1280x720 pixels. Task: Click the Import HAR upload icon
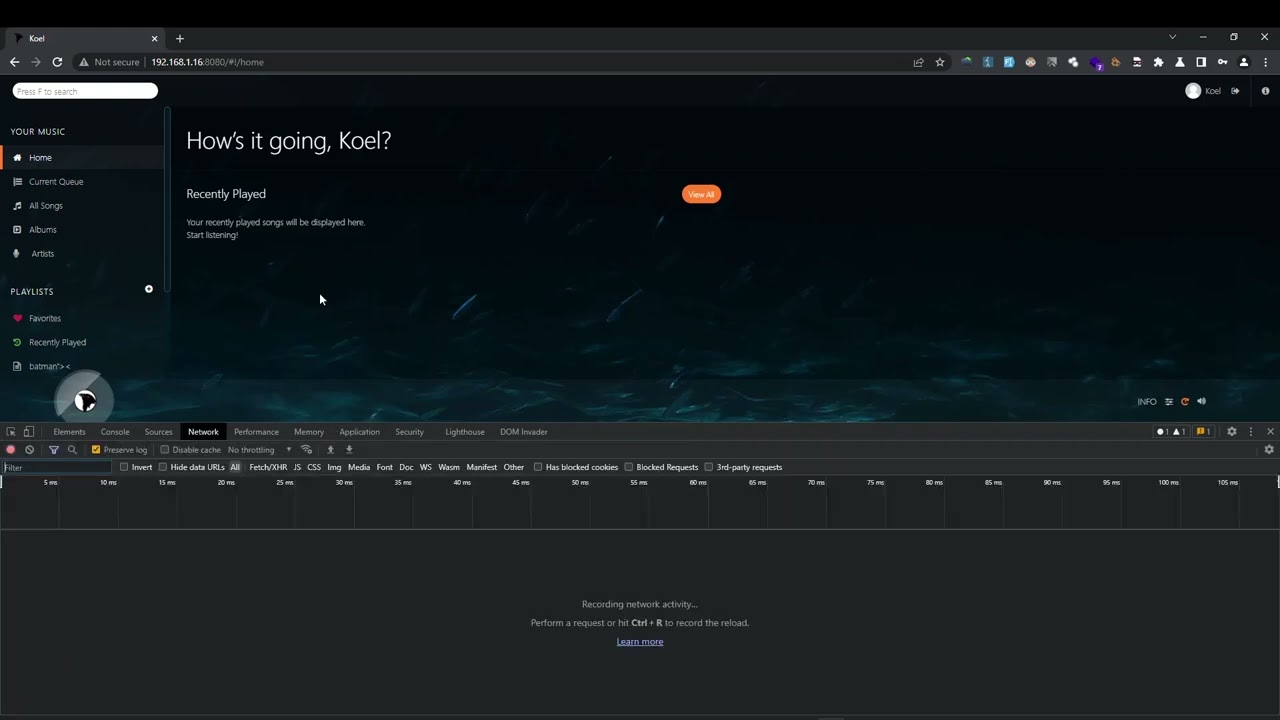click(331, 450)
